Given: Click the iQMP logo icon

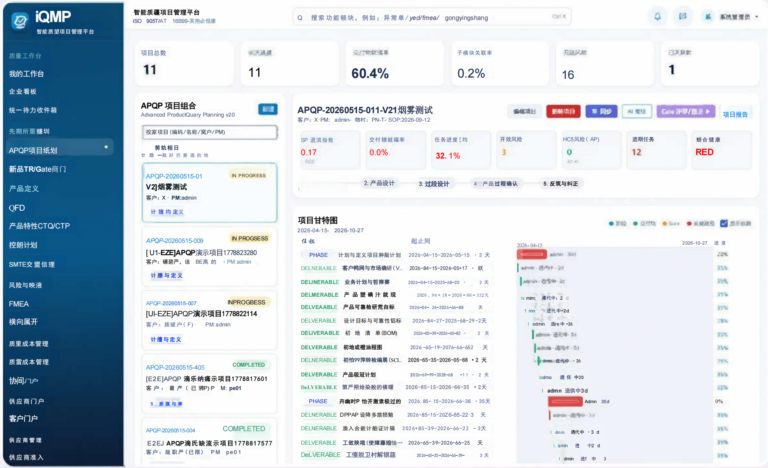Looking at the screenshot, I should (x=20, y=21).
